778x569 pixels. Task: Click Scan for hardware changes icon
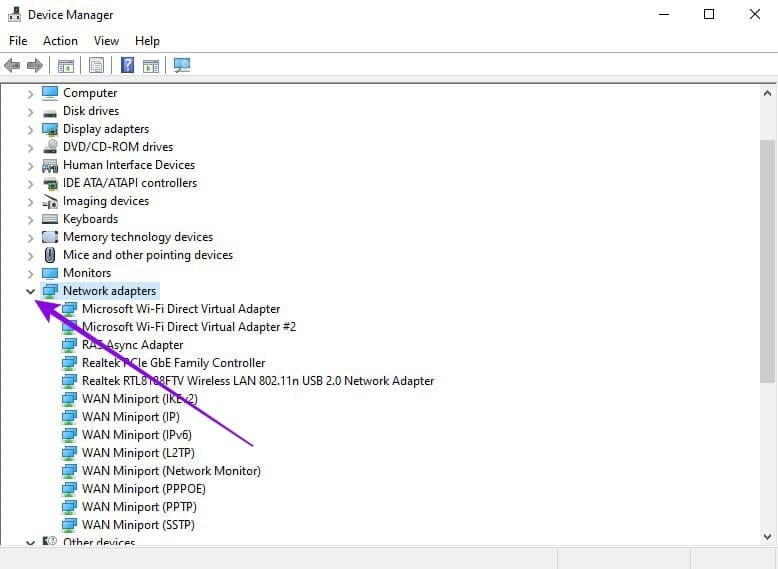tap(182, 65)
